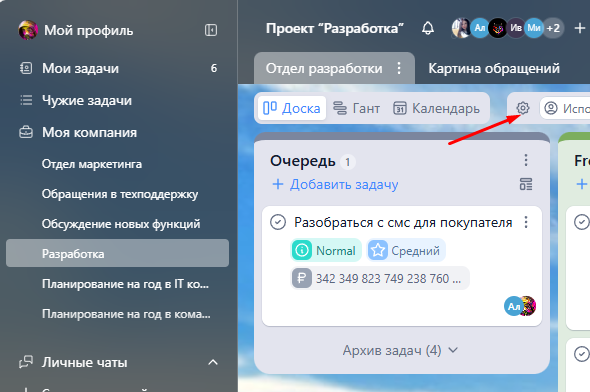590x392 pixels.
Task: Open the Отдел разработки tab options menu
Action: tap(399, 68)
